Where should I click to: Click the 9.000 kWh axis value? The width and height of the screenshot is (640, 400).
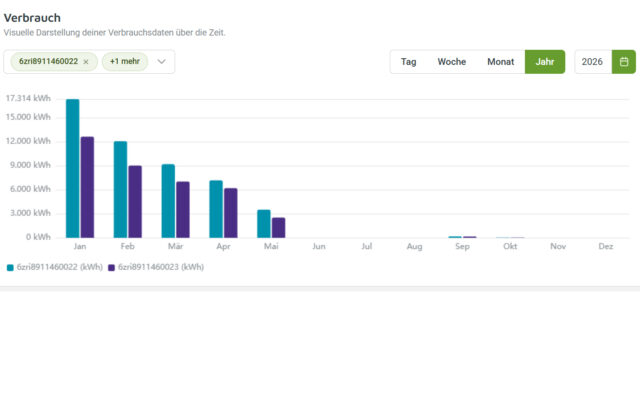pos(30,165)
